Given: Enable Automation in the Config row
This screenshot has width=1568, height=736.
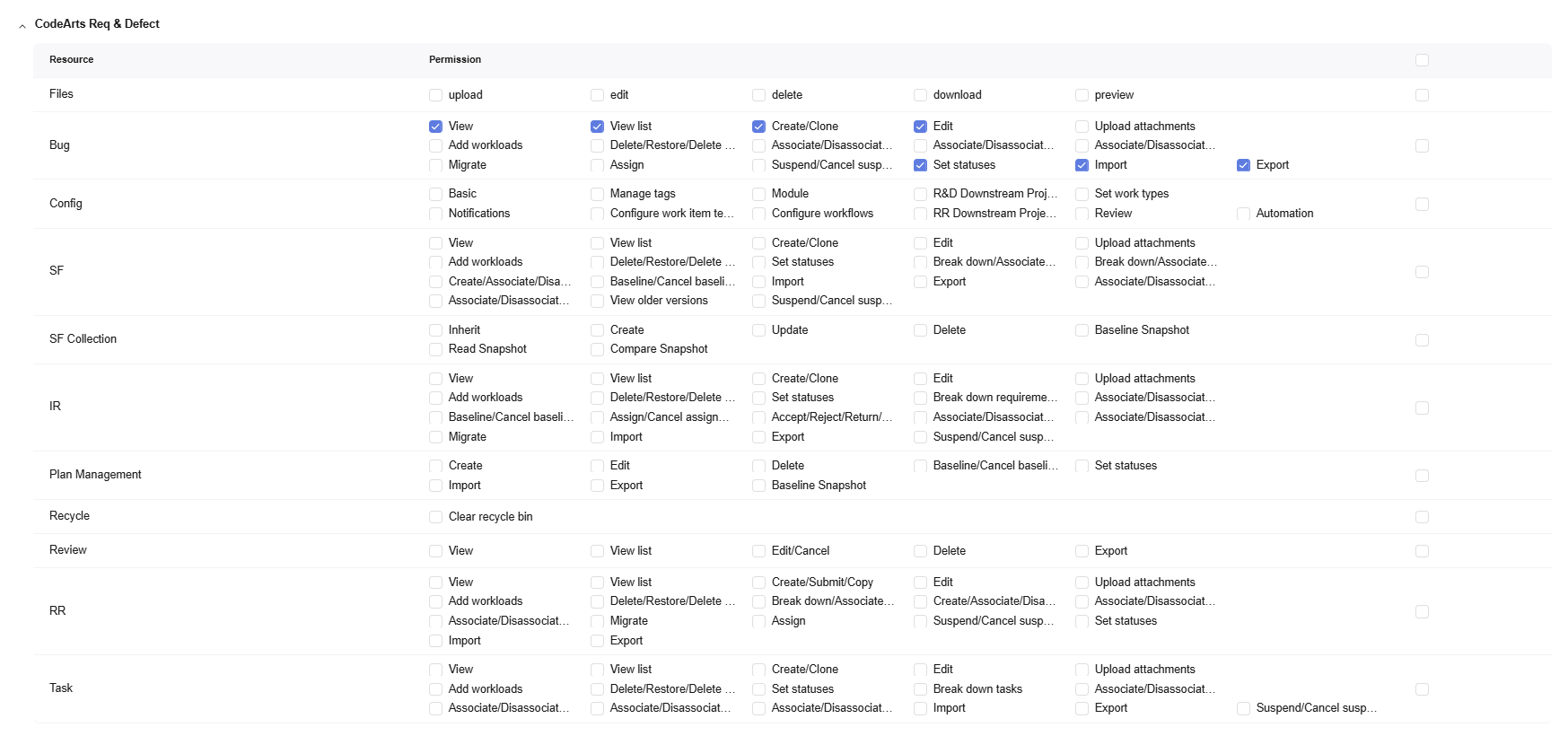Looking at the screenshot, I should pyautogui.click(x=1243, y=214).
